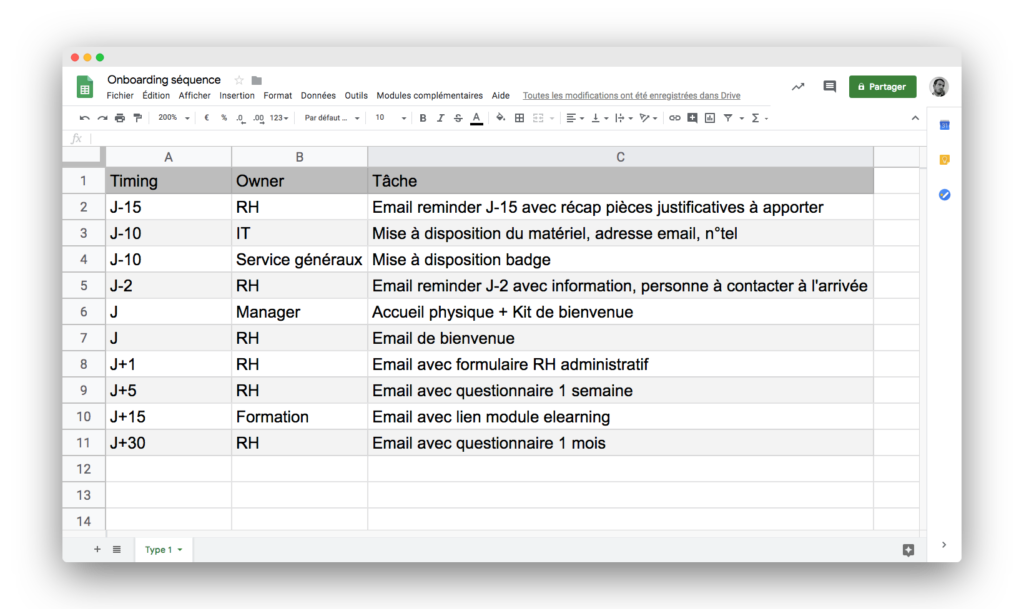Move the document using the folder icon
This screenshot has height=609, width=1024.
[257, 80]
